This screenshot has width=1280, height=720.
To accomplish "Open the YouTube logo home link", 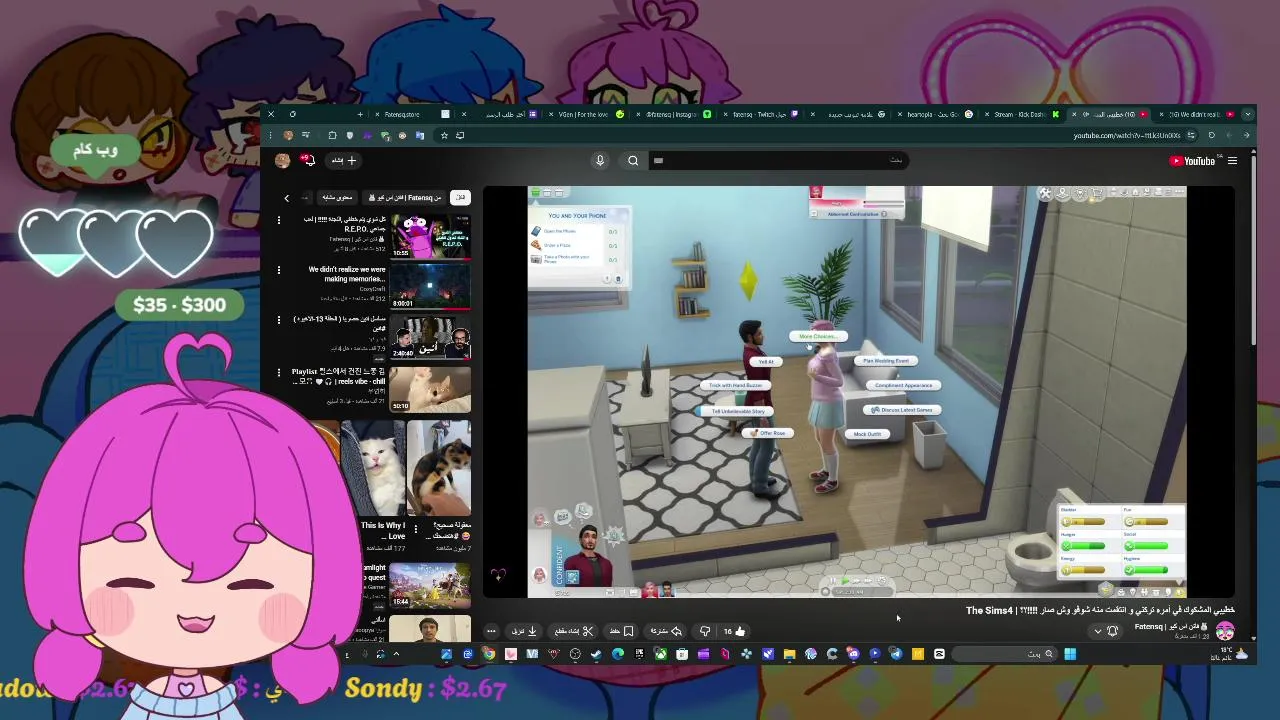I will point(1192,161).
